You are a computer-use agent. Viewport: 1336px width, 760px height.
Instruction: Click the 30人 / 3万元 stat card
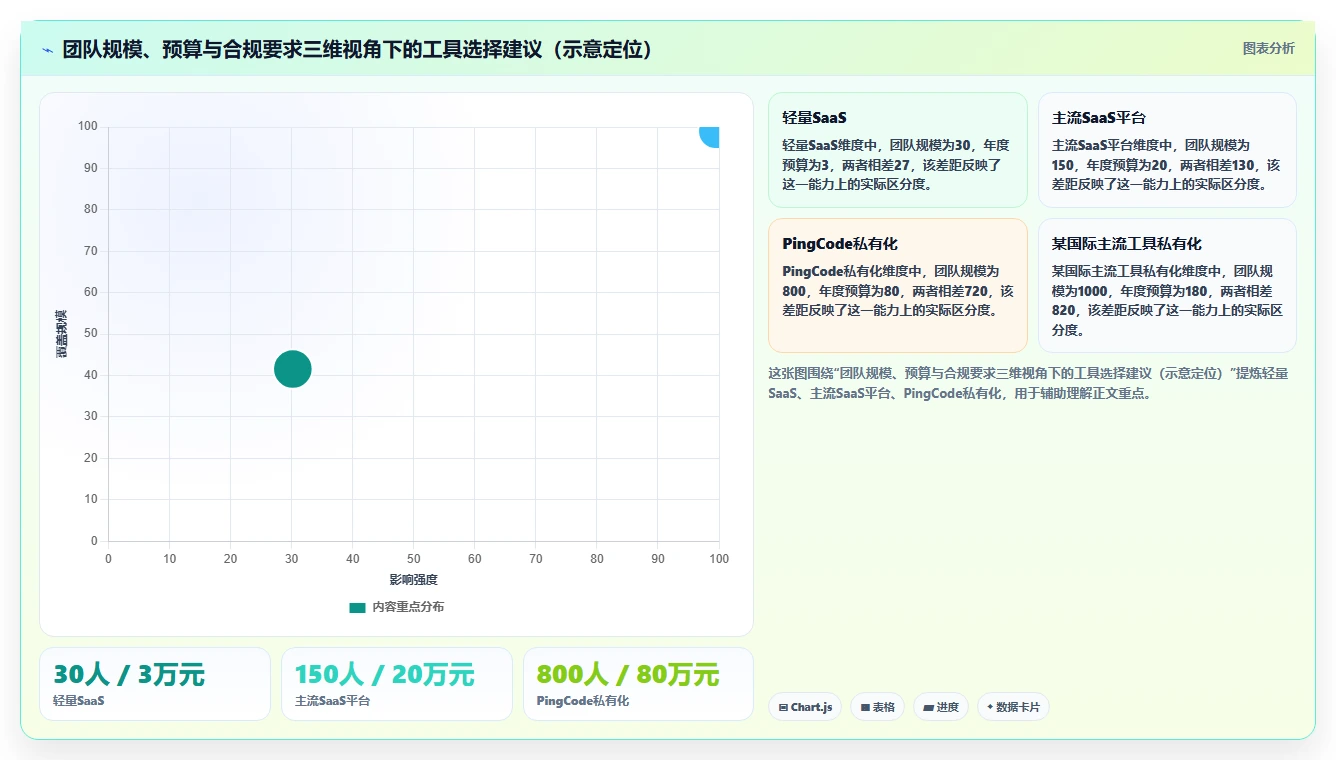155,684
